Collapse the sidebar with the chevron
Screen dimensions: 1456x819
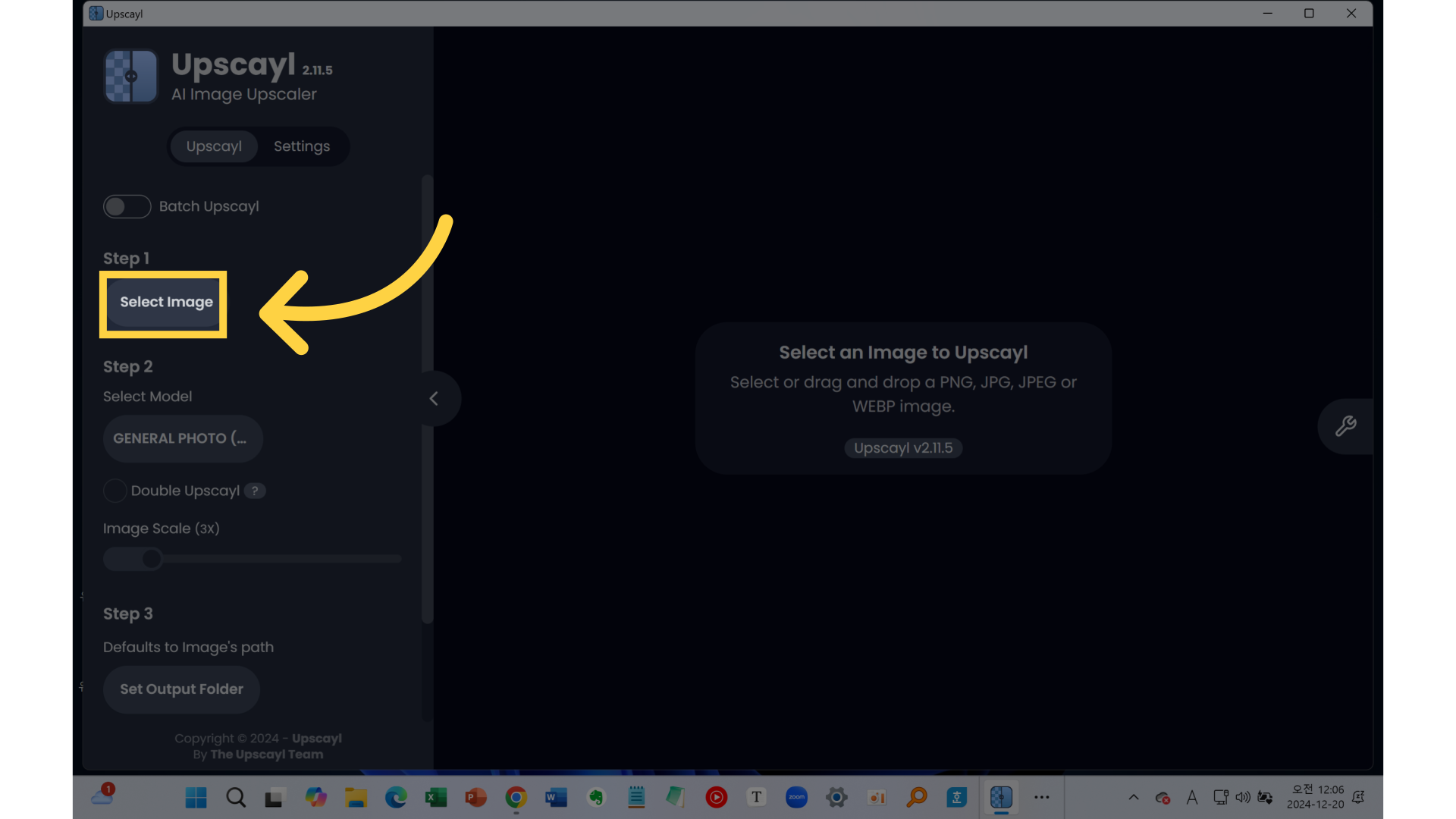coord(434,398)
